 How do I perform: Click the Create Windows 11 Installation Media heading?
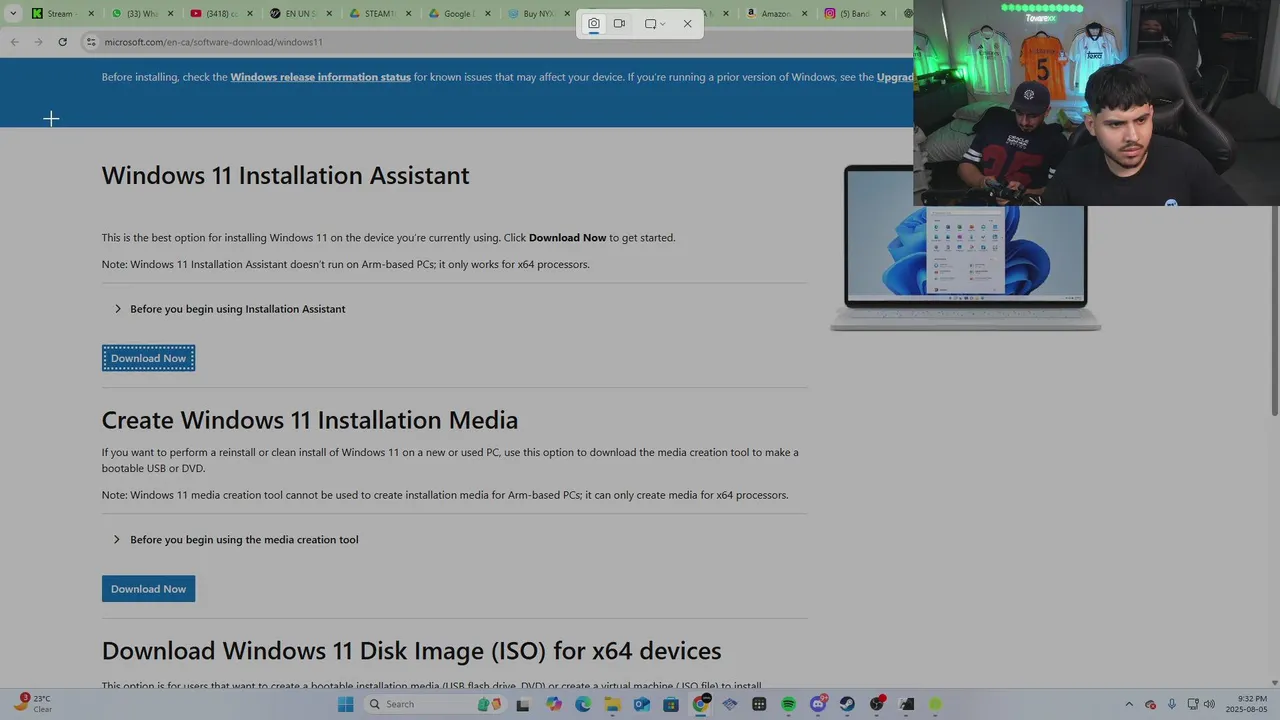310,420
